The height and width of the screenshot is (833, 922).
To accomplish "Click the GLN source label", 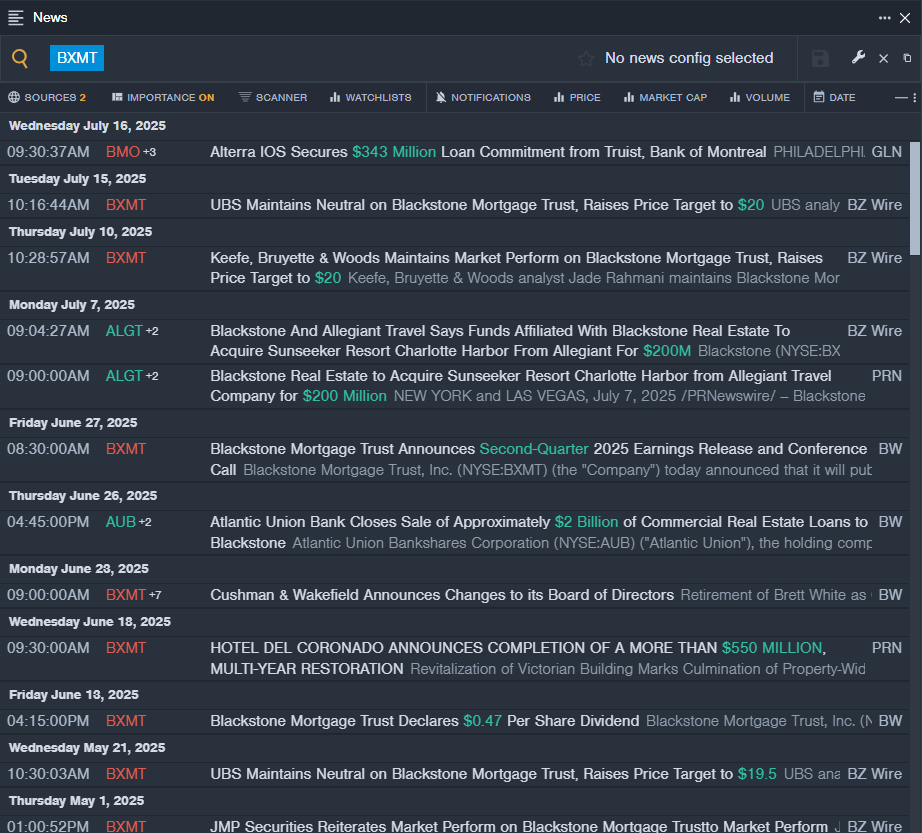I will tap(886, 152).
